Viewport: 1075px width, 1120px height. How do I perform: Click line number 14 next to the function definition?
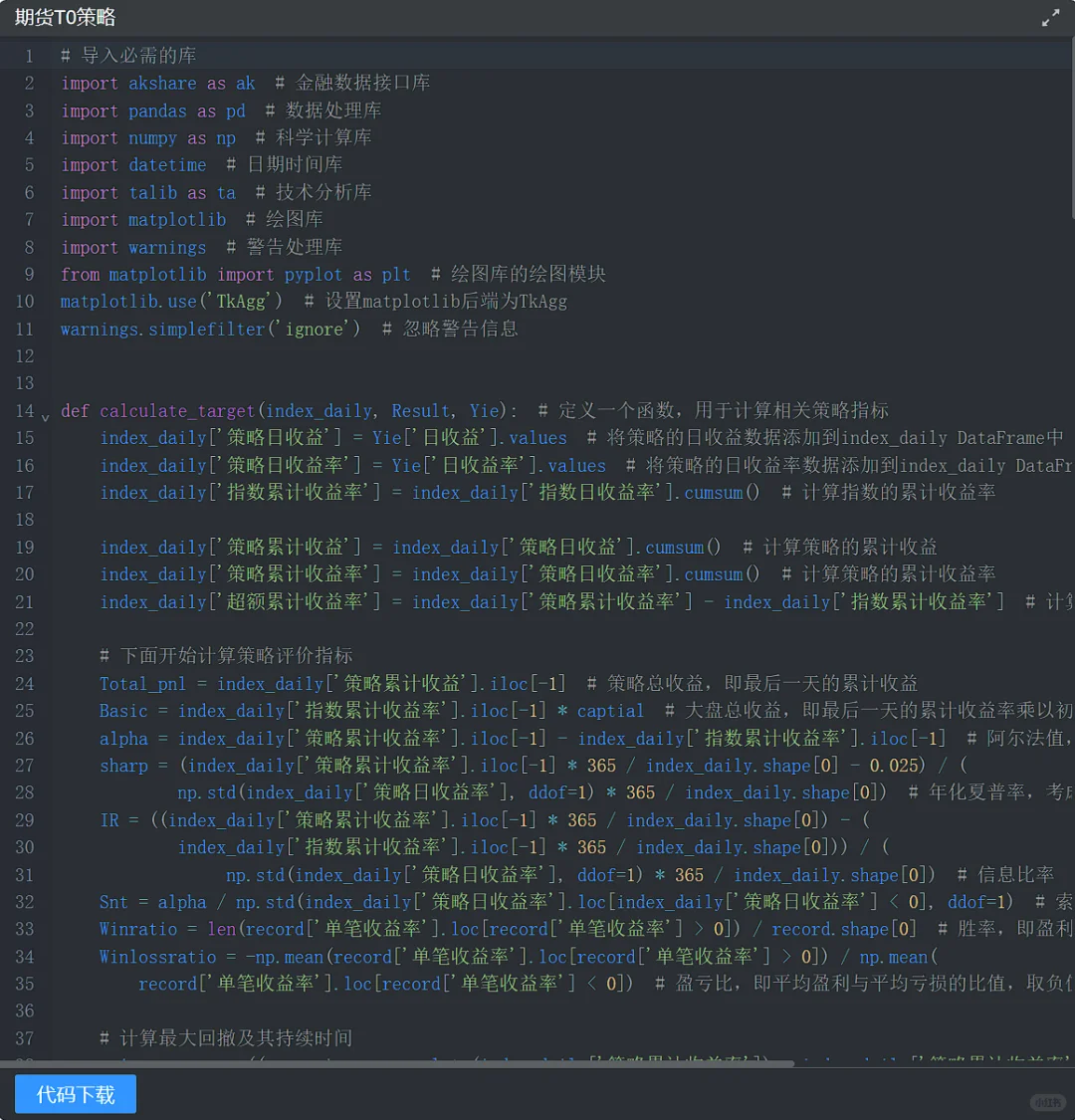(x=26, y=410)
